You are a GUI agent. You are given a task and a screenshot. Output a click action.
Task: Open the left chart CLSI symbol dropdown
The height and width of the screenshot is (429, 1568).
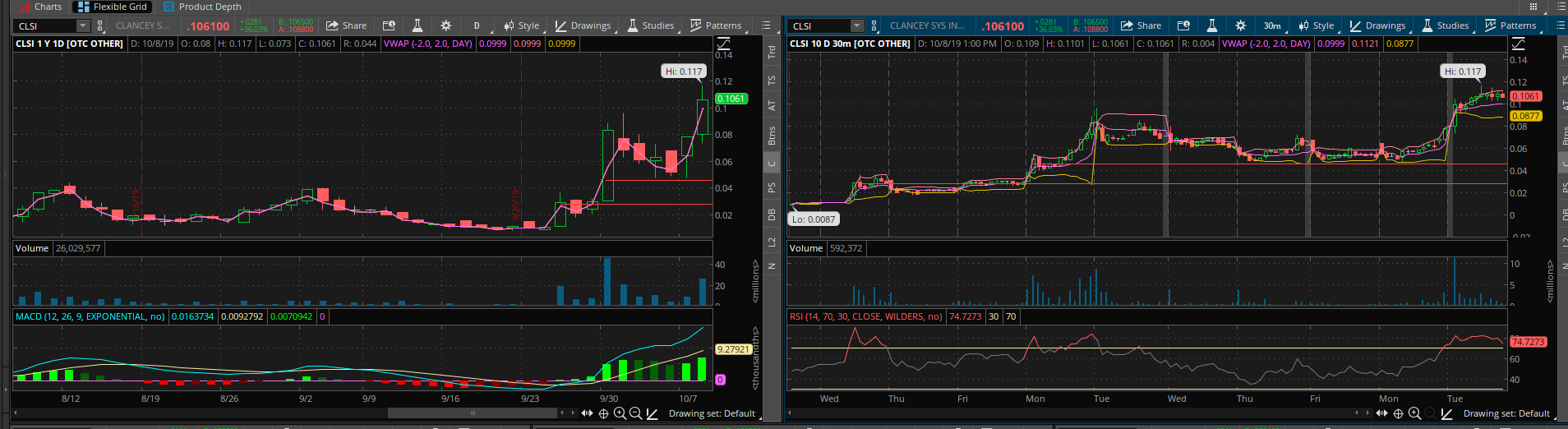[82, 25]
